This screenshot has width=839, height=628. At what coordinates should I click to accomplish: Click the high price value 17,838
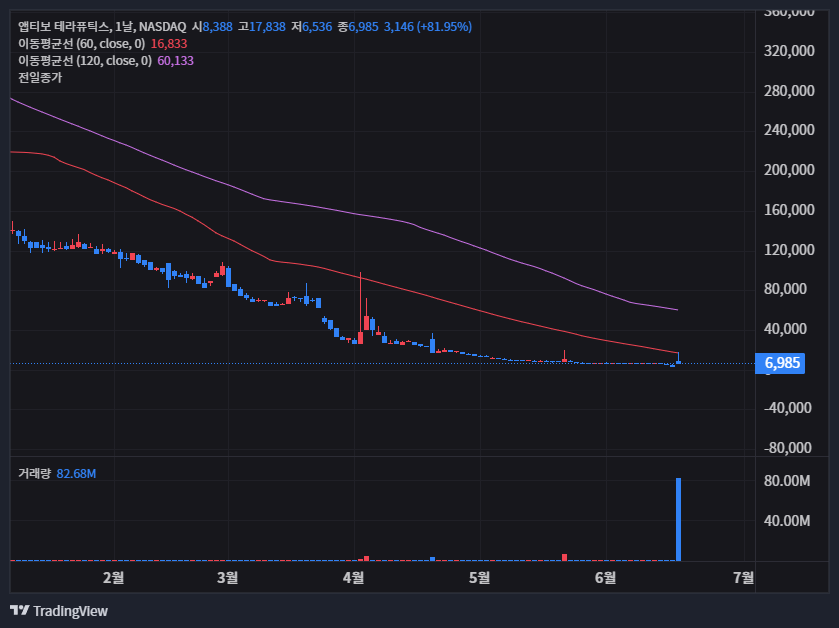[268, 27]
